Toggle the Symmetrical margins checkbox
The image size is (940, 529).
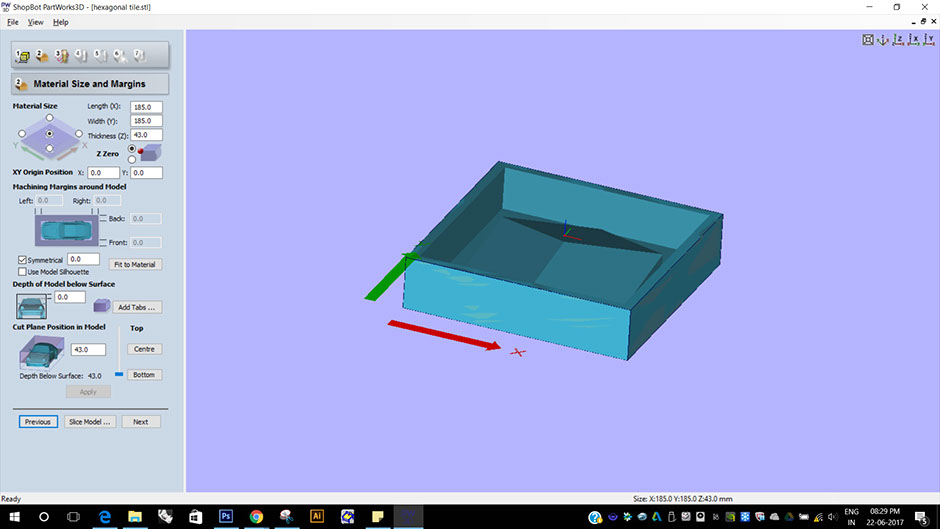pos(22,260)
